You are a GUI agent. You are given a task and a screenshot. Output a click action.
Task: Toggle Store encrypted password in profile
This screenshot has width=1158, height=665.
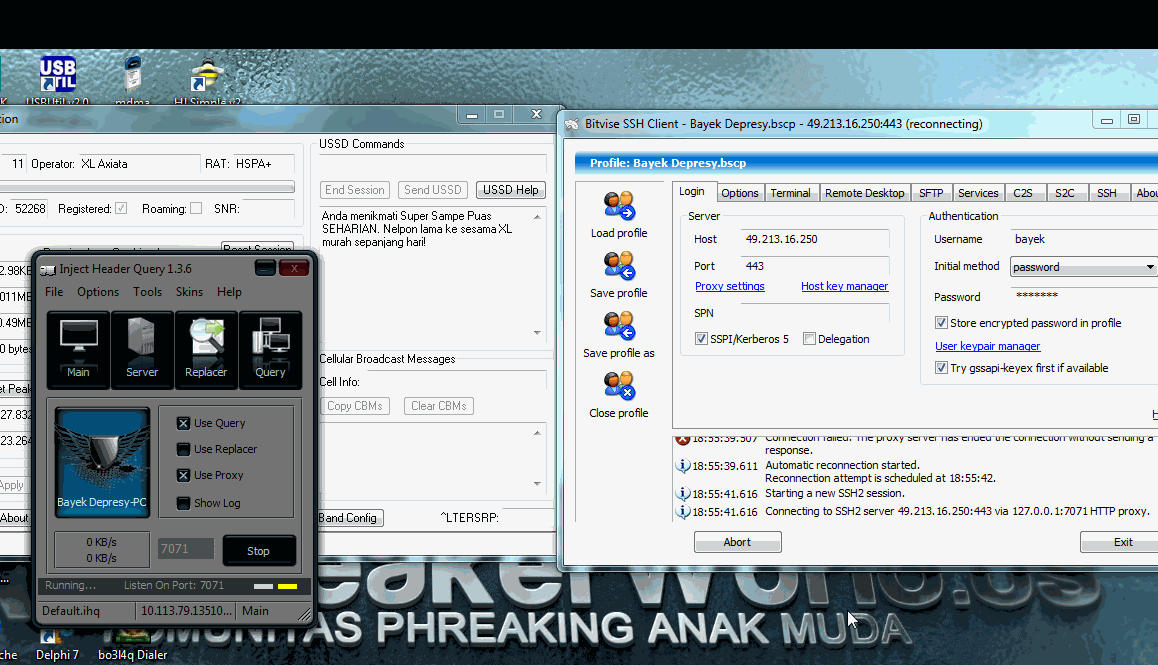click(x=941, y=322)
